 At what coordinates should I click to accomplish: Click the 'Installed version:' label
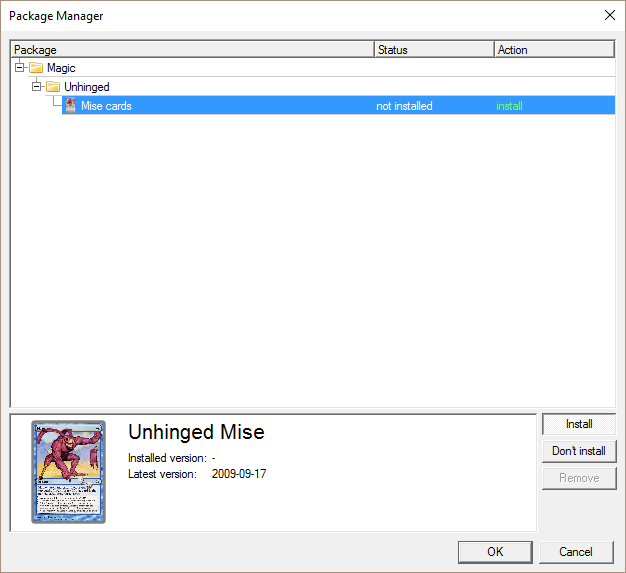pos(167,458)
